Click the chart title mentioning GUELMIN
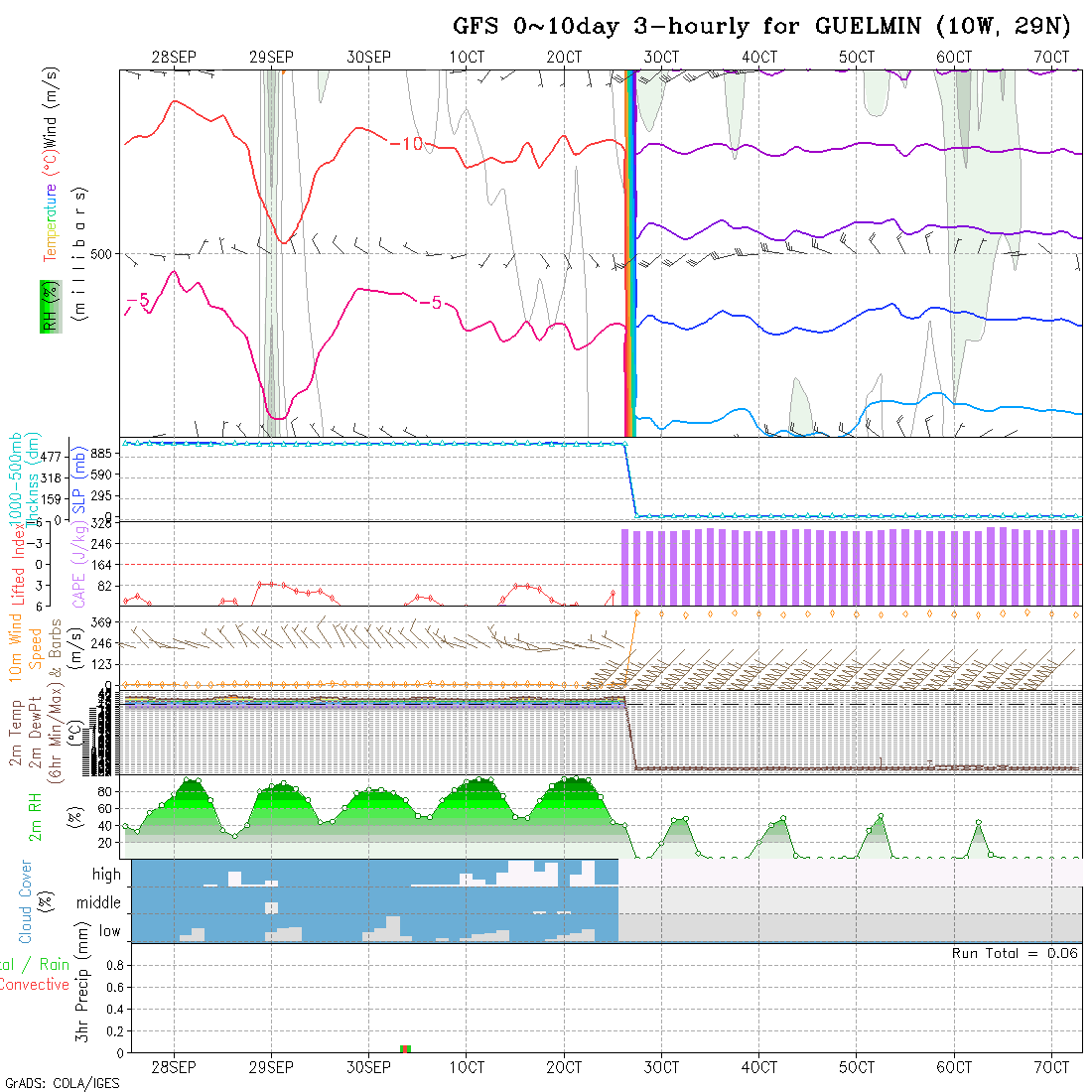The width and height of the screenshot is (1092, 1092). pos(761,26)
